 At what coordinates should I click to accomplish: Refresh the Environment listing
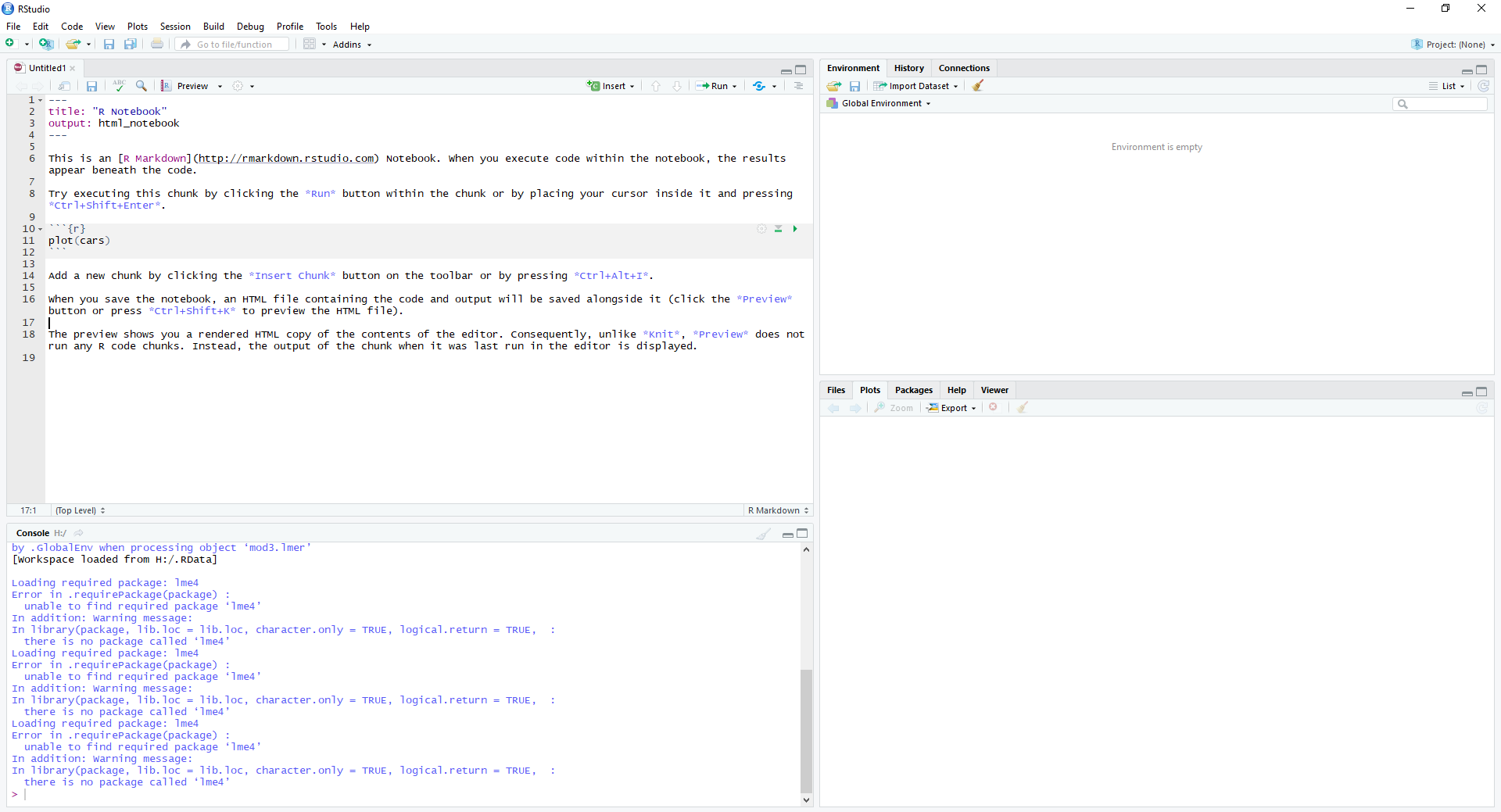click(x=1483, y=86)
